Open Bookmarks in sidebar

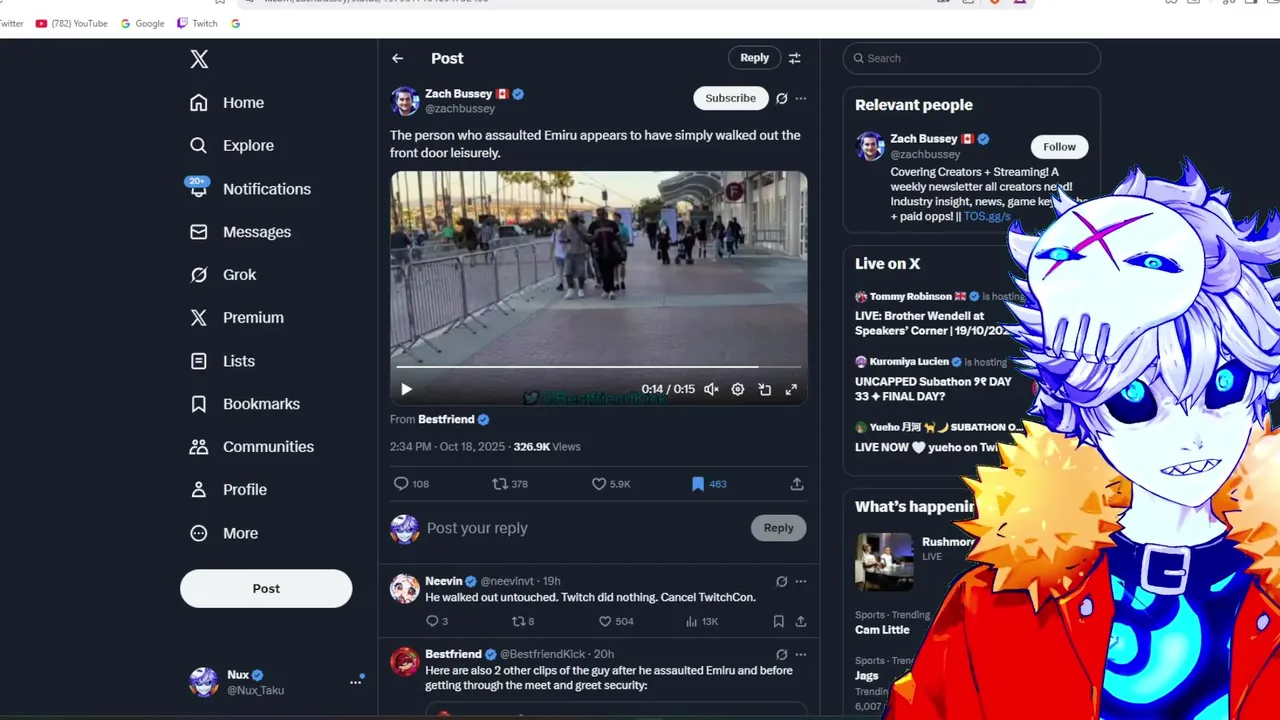(245, 404)
